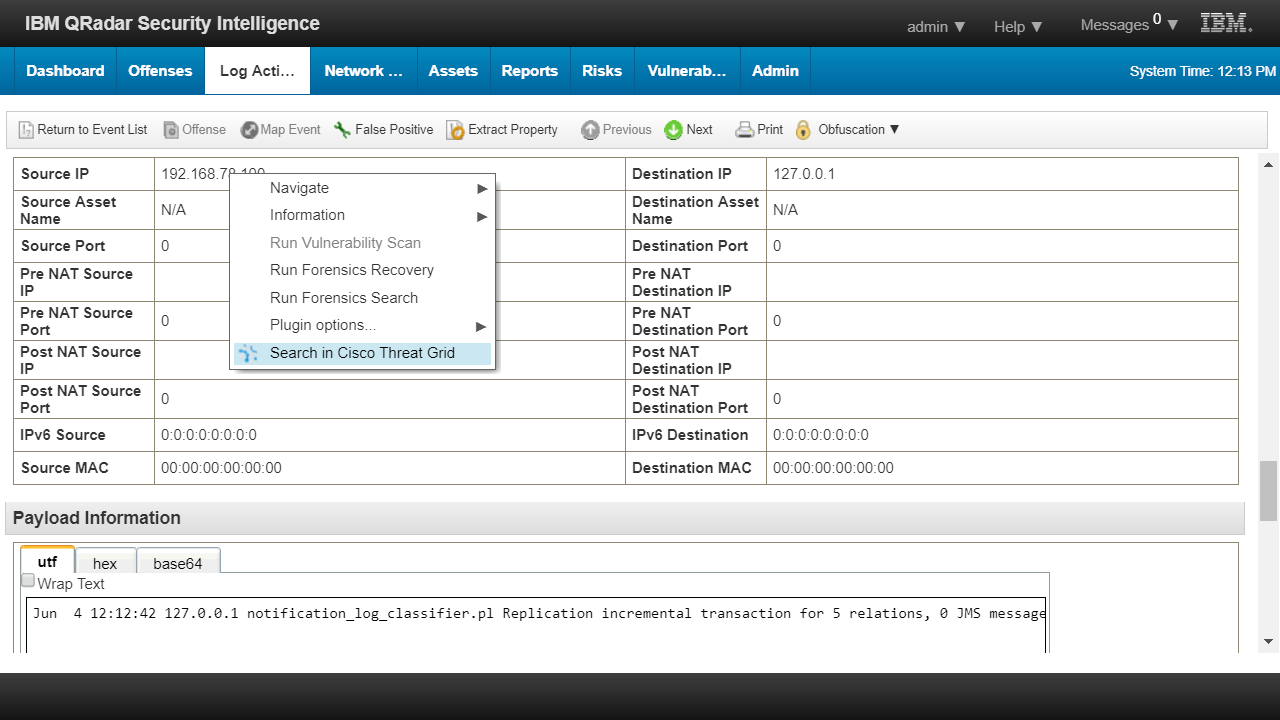Viewport: 1280px width, 720px height.
Task: Click the Obfuscation padlock icon
Action: pyautogui.click(x=803, y=130)
